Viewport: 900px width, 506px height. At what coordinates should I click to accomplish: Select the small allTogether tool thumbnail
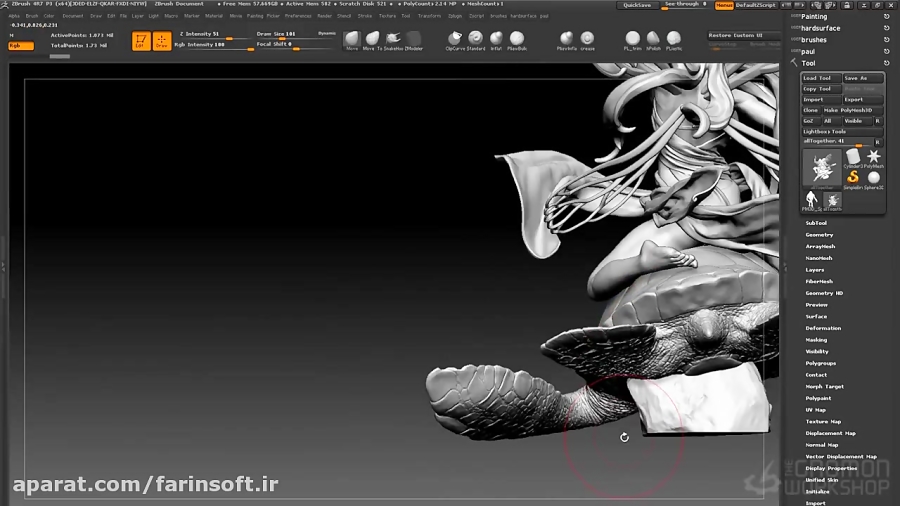click(832, 201)
